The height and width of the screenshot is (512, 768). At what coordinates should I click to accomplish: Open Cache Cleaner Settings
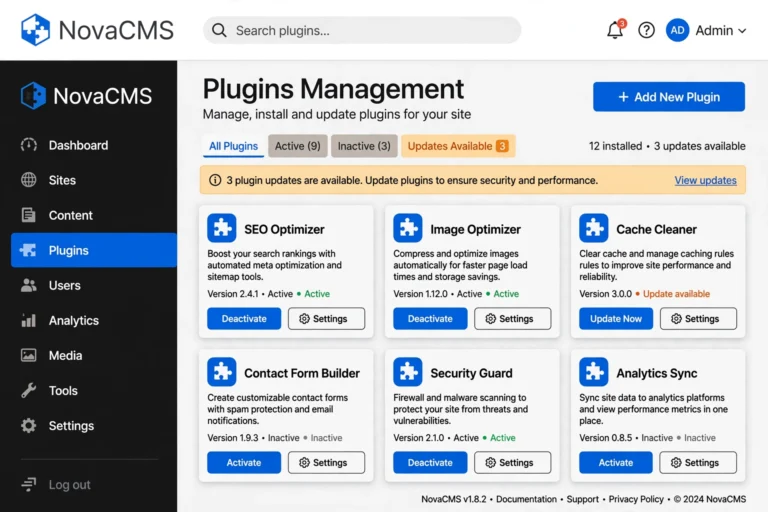point(698,318)
